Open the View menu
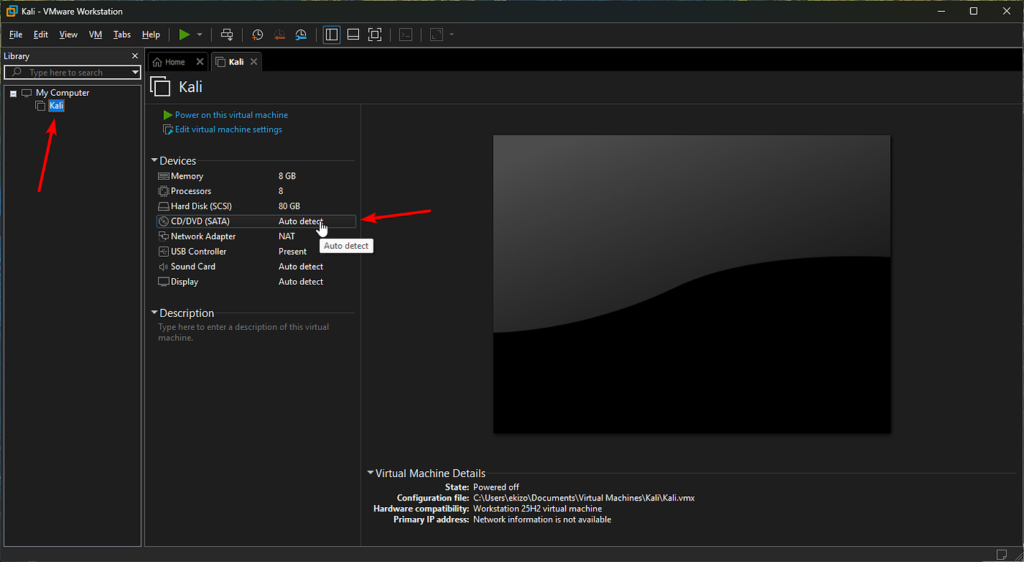The width and height of the screenshot is (1024, 562). [69, 35]
